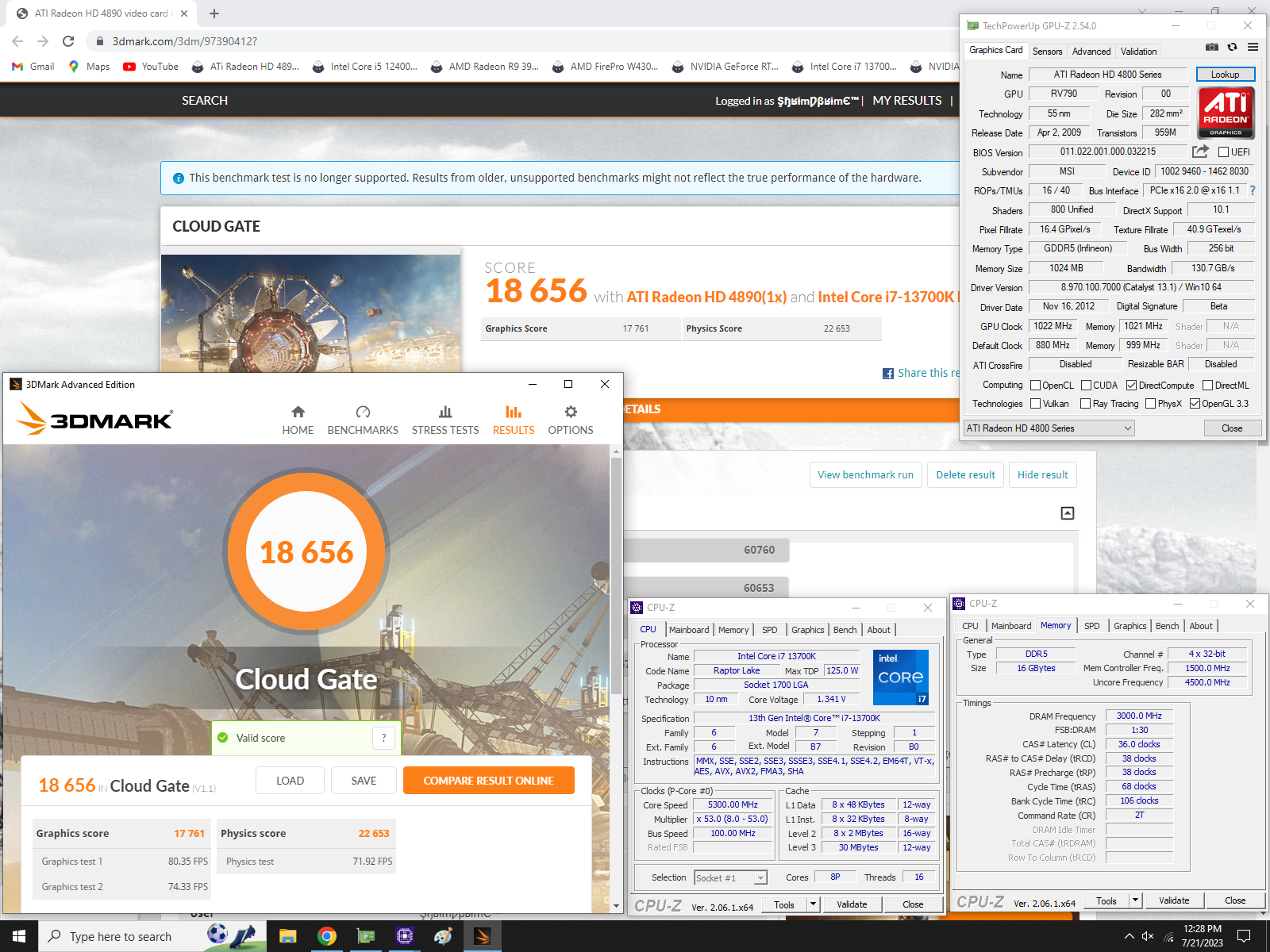The height and width of the screenshot is (952, 1270).
Task: Open Windows Start menu
Action: coord(19,936)
